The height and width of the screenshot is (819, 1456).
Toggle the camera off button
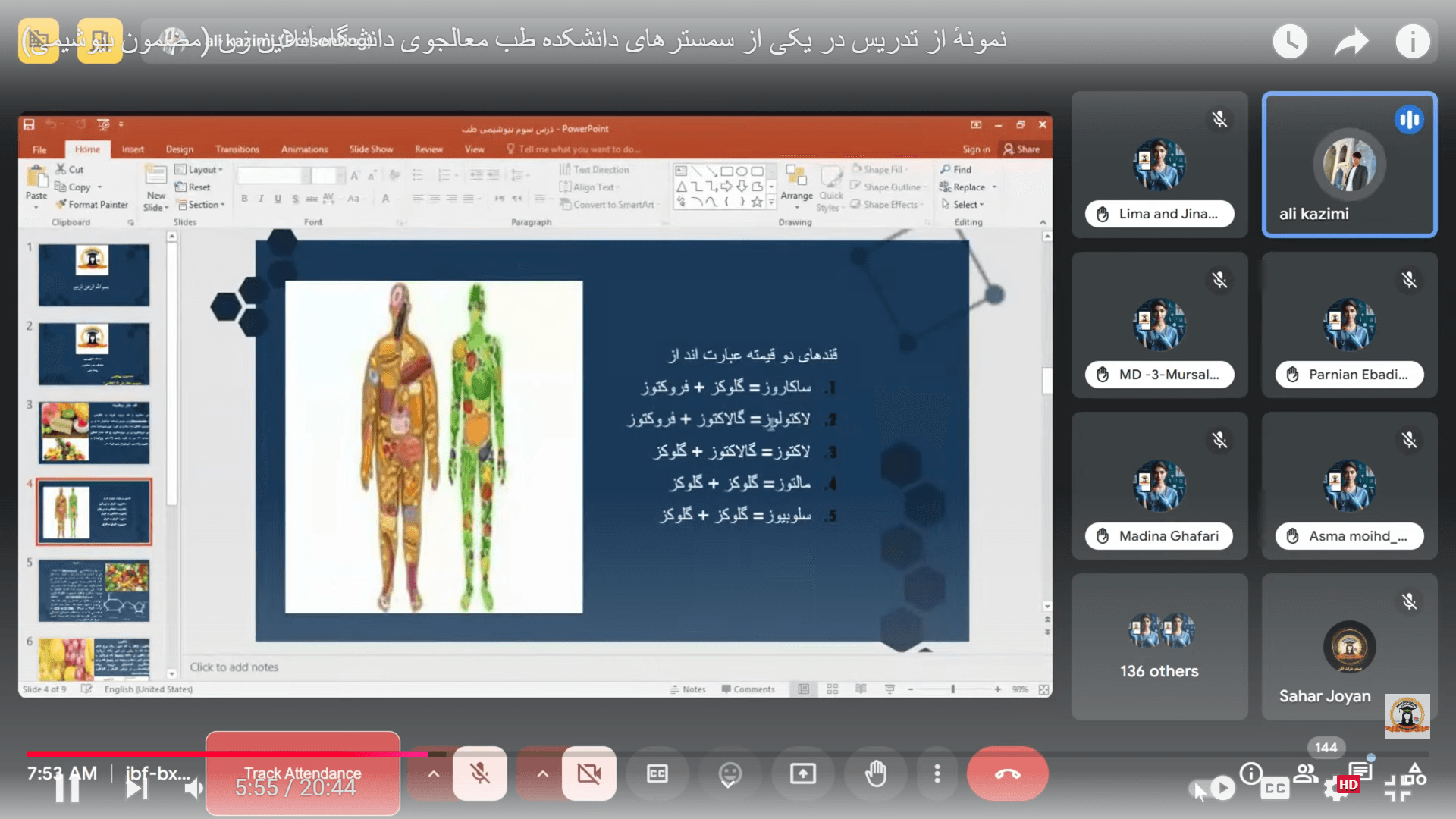(x=588, y=773)
